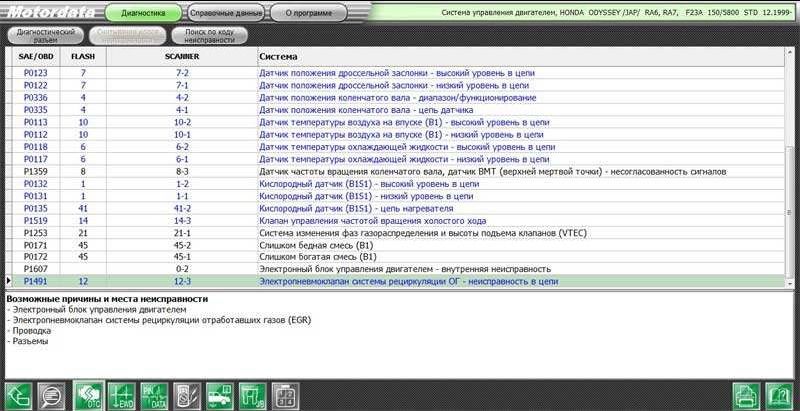Click 'Слишком бедная смесь (B1)' description
This screenshot has width=800, height=411.
click(x=316, y=245)
